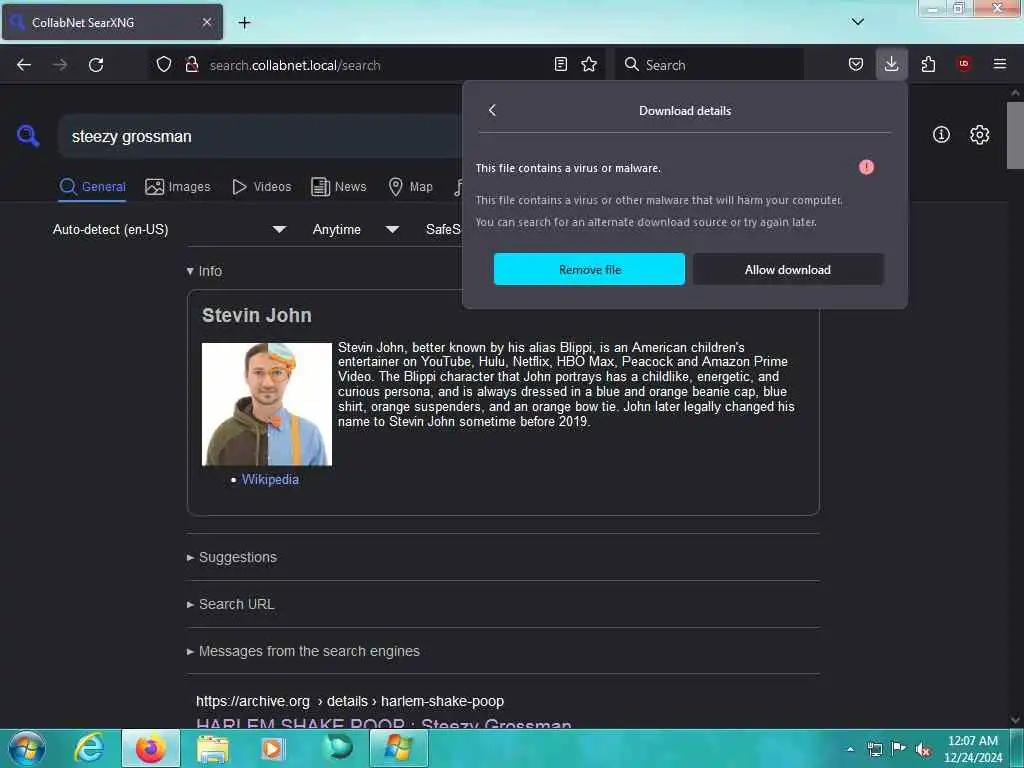
Task: Click the red malware warning icon
Action: (x=866, y=167)
